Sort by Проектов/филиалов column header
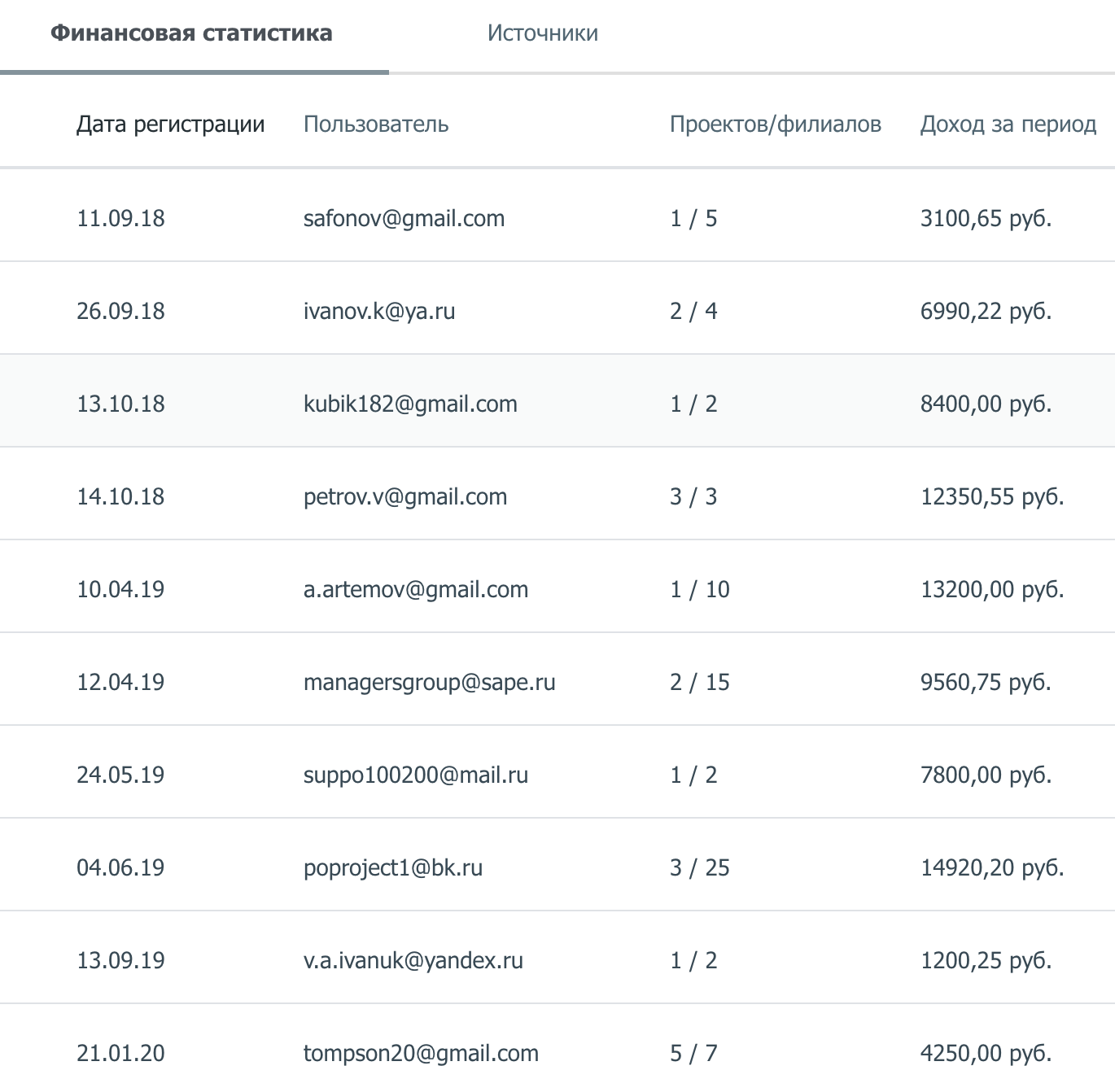Viewport: 1115px width, 1092px height. pos(775,124)
